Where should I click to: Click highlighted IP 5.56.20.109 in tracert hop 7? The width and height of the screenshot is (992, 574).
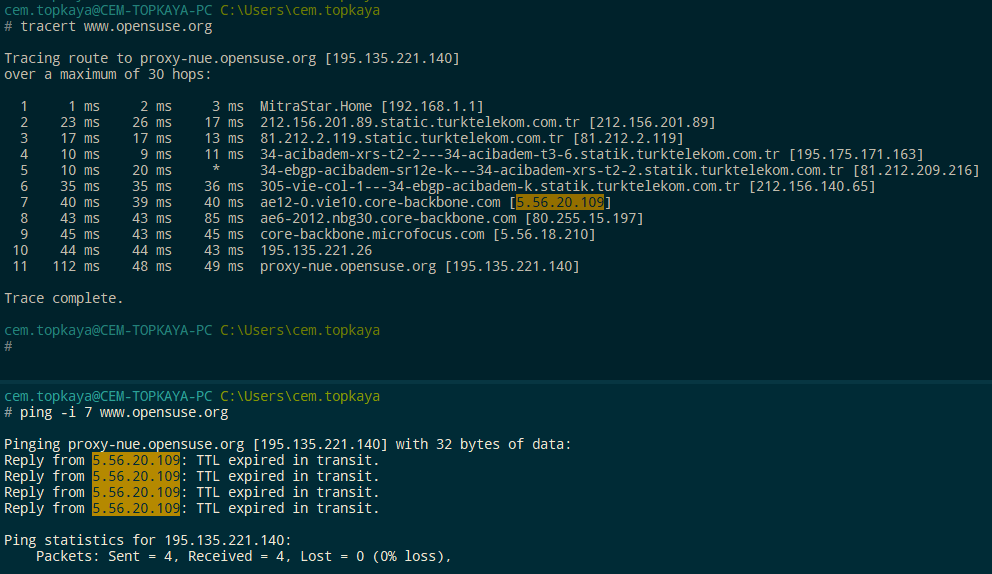tap(559, 203)
